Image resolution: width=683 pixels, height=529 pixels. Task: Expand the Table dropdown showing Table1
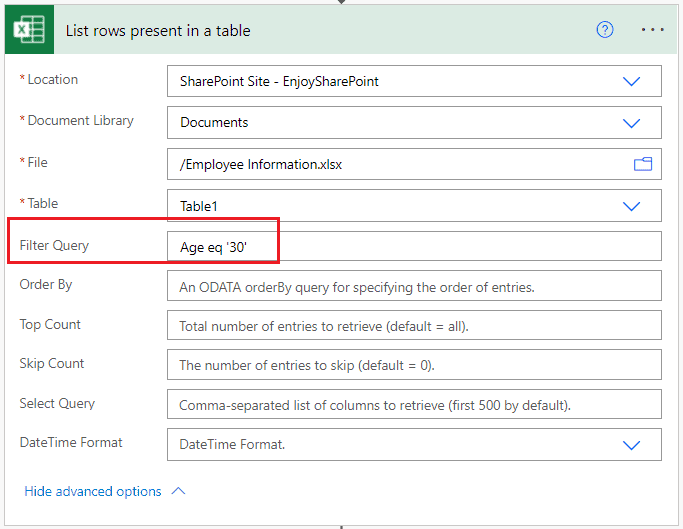(x=631, y=206)
